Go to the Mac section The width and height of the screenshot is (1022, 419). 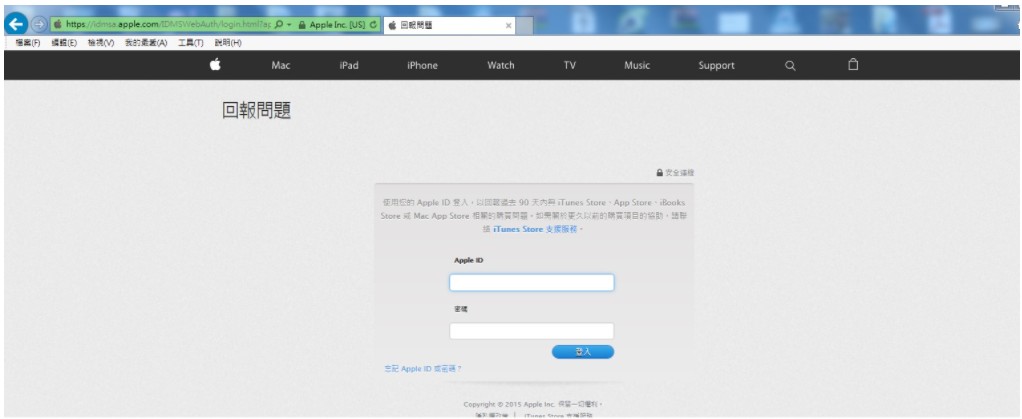click(x=281, y=66)
